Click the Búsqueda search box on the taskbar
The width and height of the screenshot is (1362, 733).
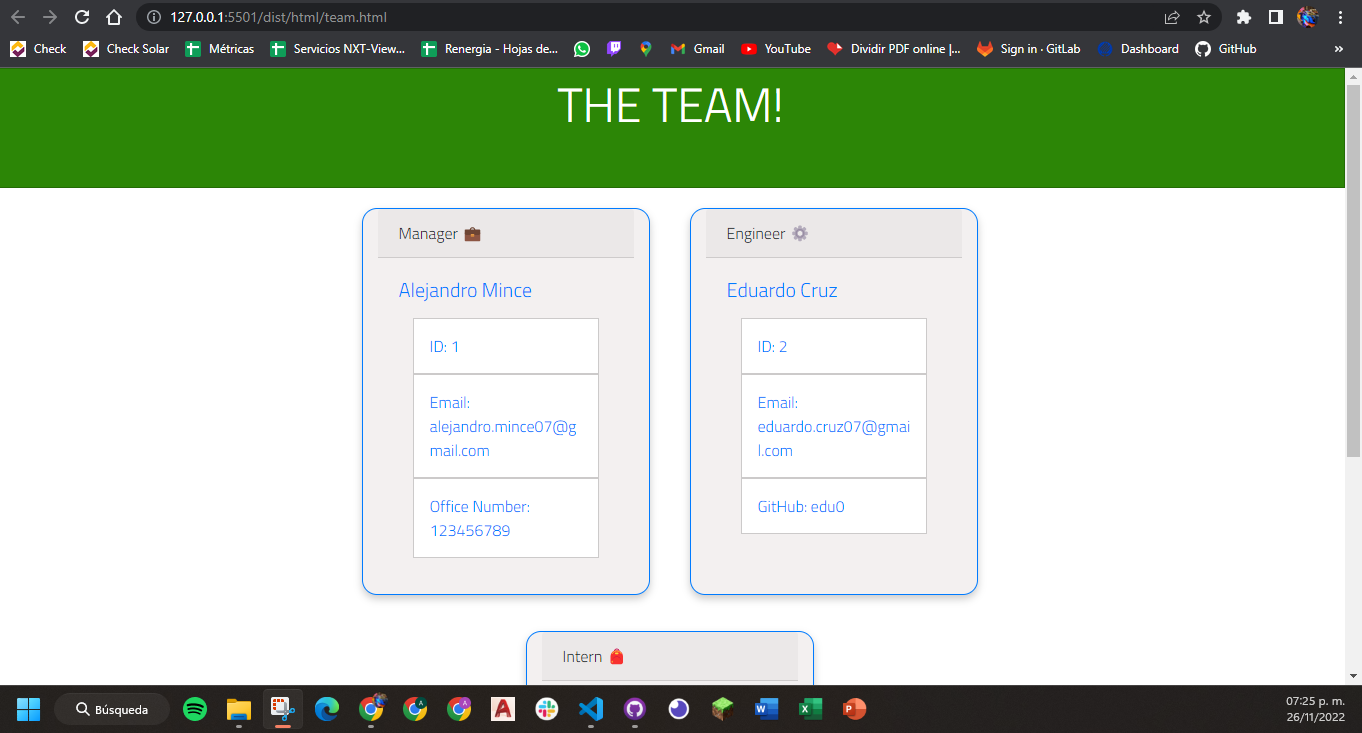pyautogui.click(x=112, y=709)
